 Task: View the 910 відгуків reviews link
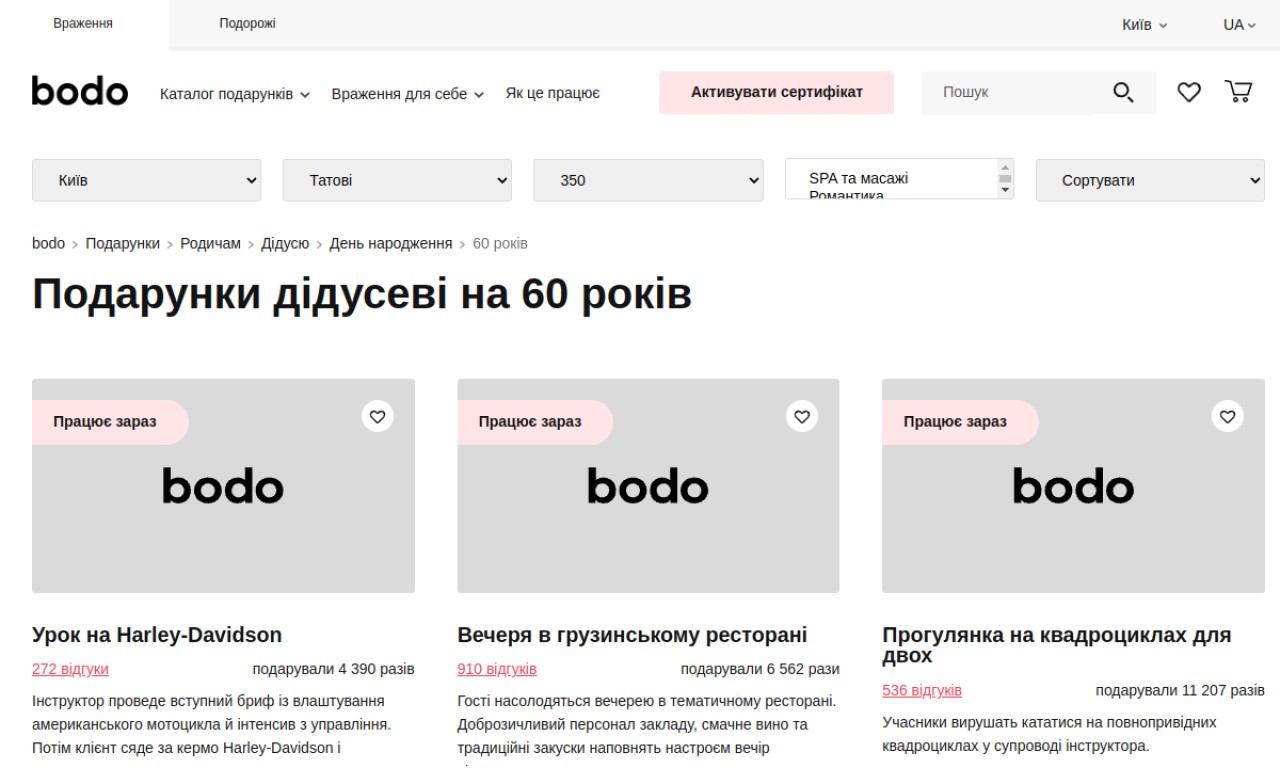(x=497, y=669)
